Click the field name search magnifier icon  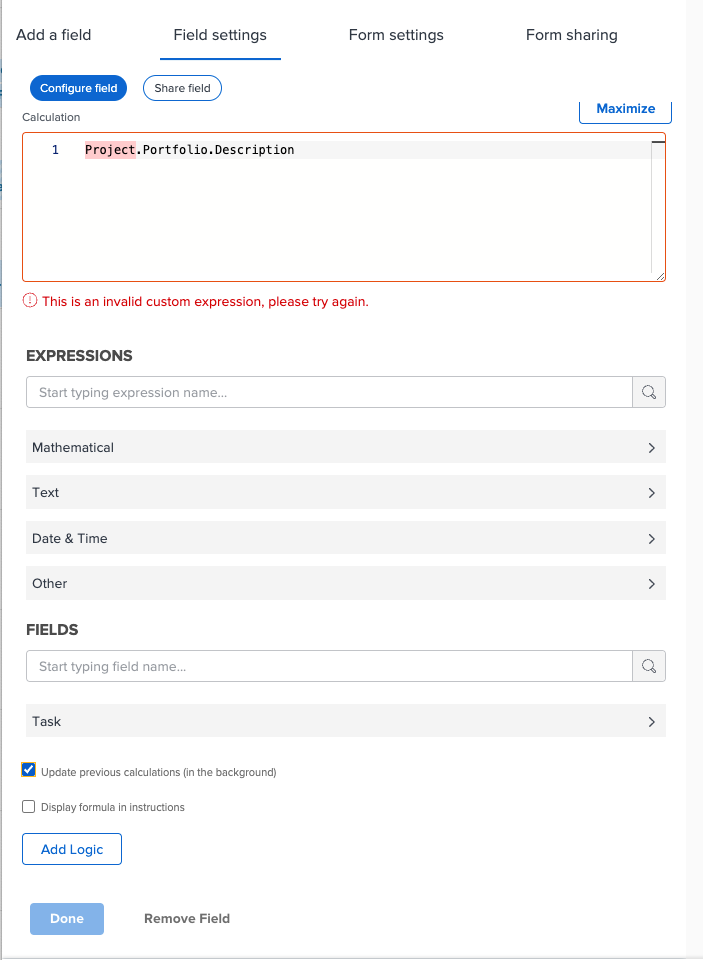click(x=649, y=666)
